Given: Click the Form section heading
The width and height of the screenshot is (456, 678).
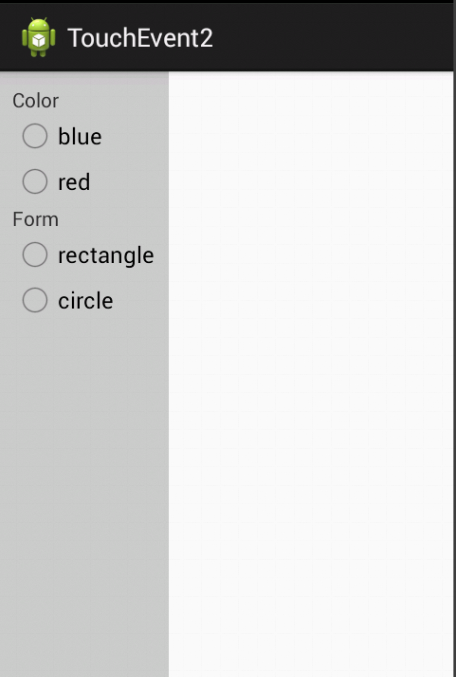Looking at the screenshot, I should click(x=35, y=219).
